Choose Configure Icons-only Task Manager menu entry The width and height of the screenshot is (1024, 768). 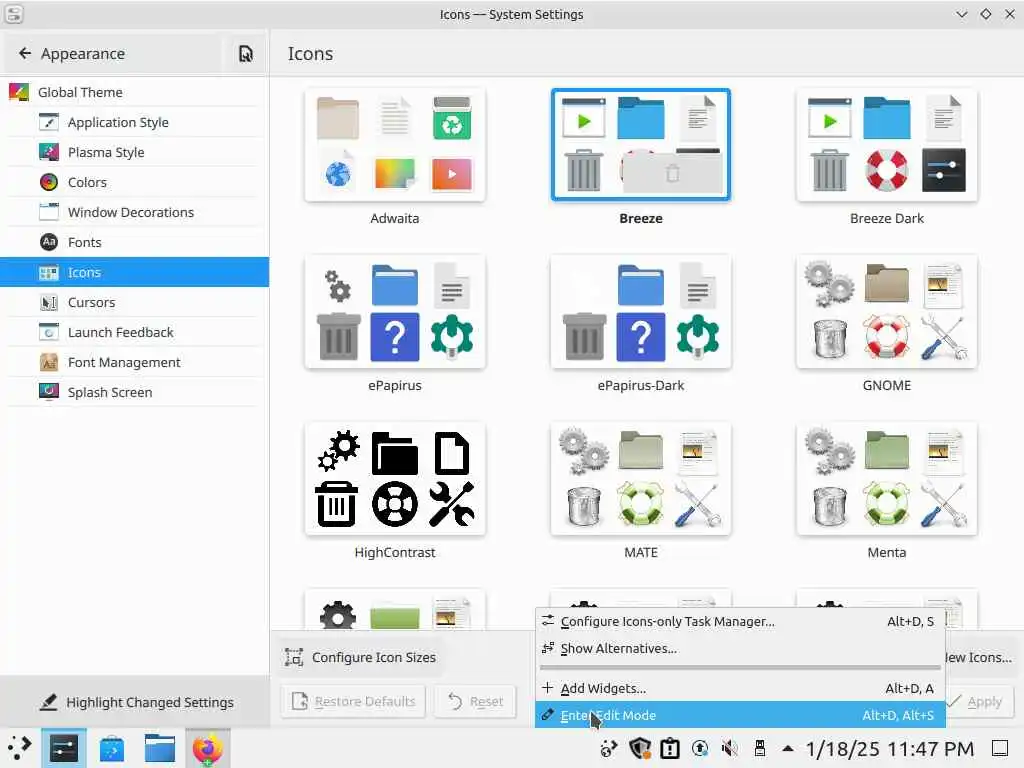pyautogui.click(x=740, y=621)
